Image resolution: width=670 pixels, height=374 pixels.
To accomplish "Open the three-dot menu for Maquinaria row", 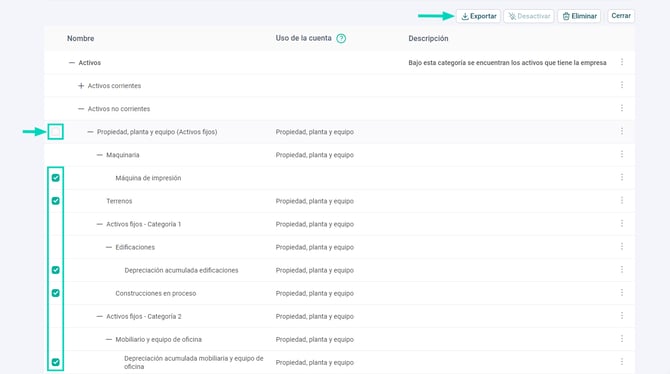I will click(622, 155).
